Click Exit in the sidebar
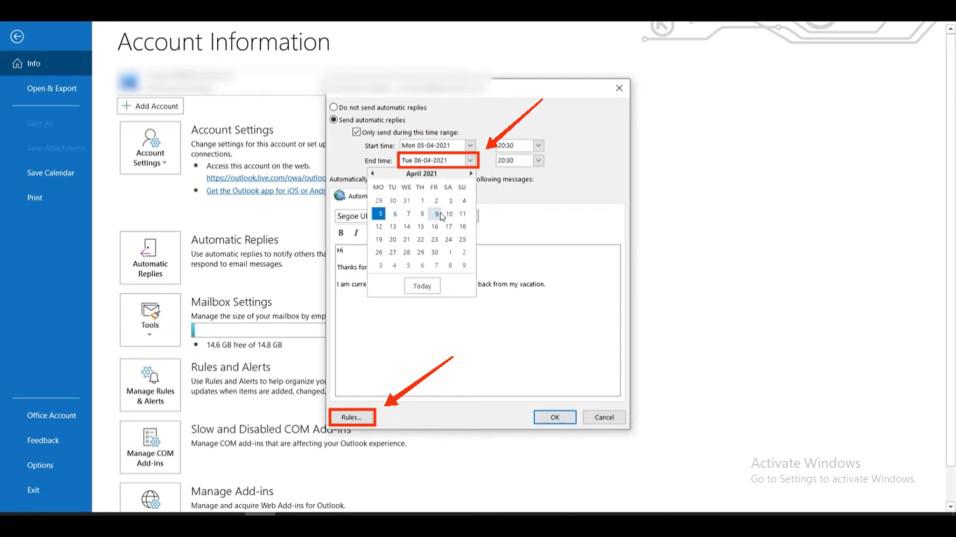This screenshot has width=956, height=537. (x=33, y=490)
